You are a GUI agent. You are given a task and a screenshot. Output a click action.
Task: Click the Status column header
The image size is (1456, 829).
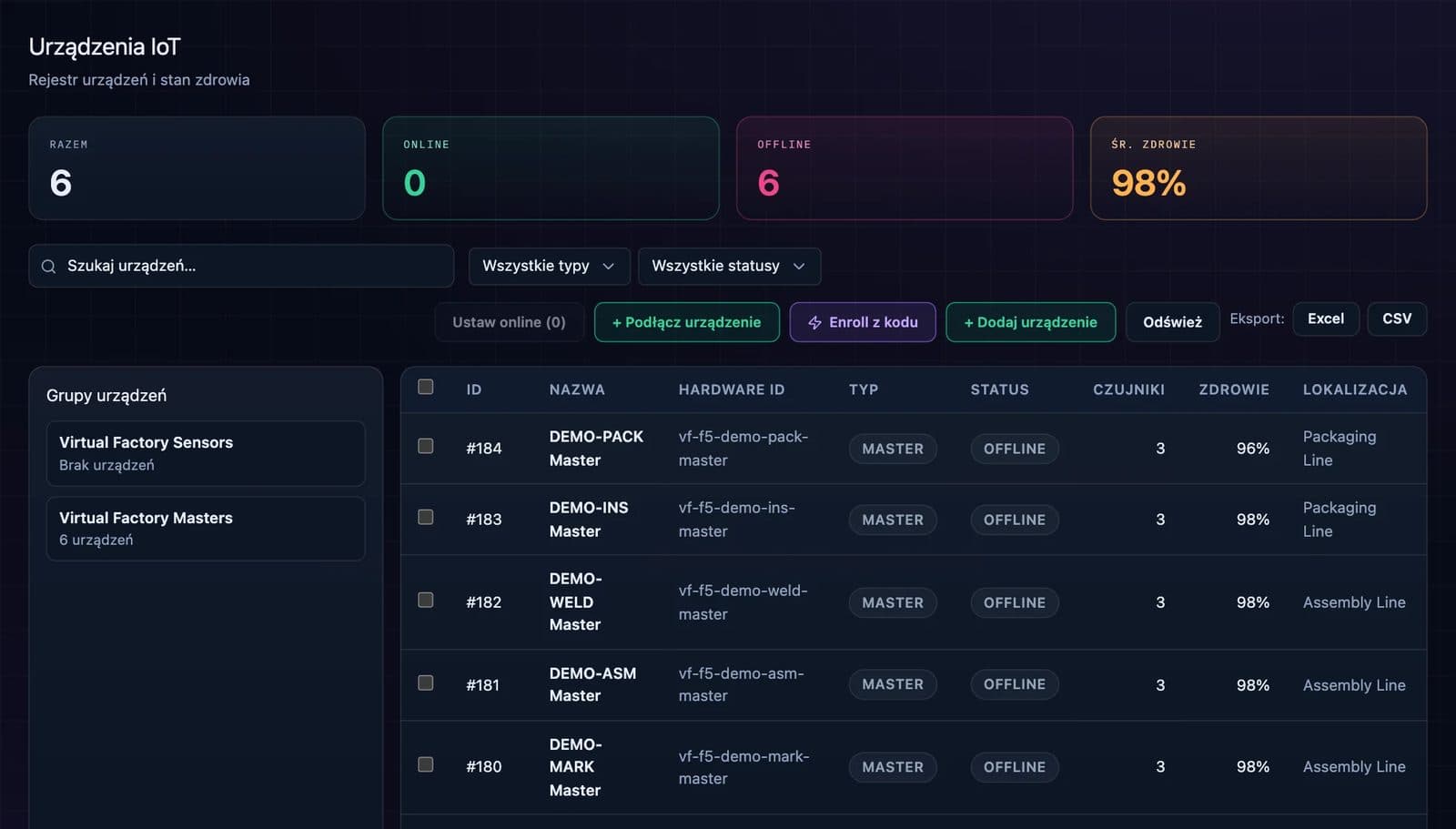coord(999,389)
